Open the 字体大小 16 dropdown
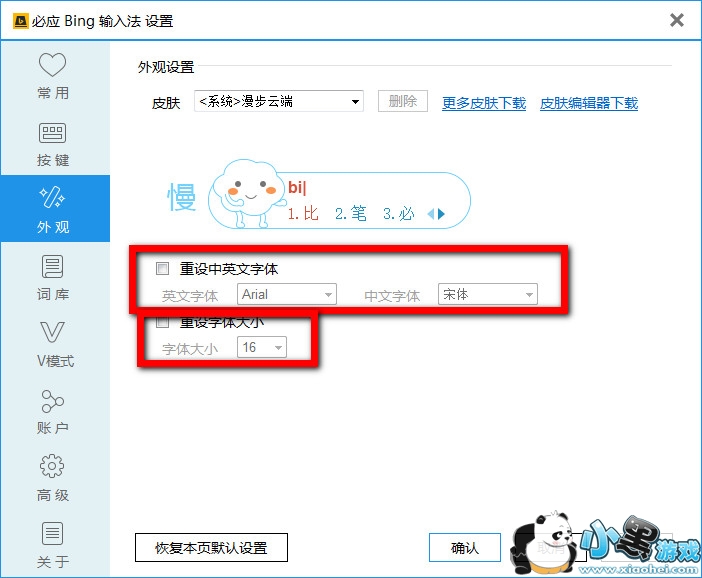Viewport: 702px width, 578px height. pyautogui.click(x=262, y=347)
